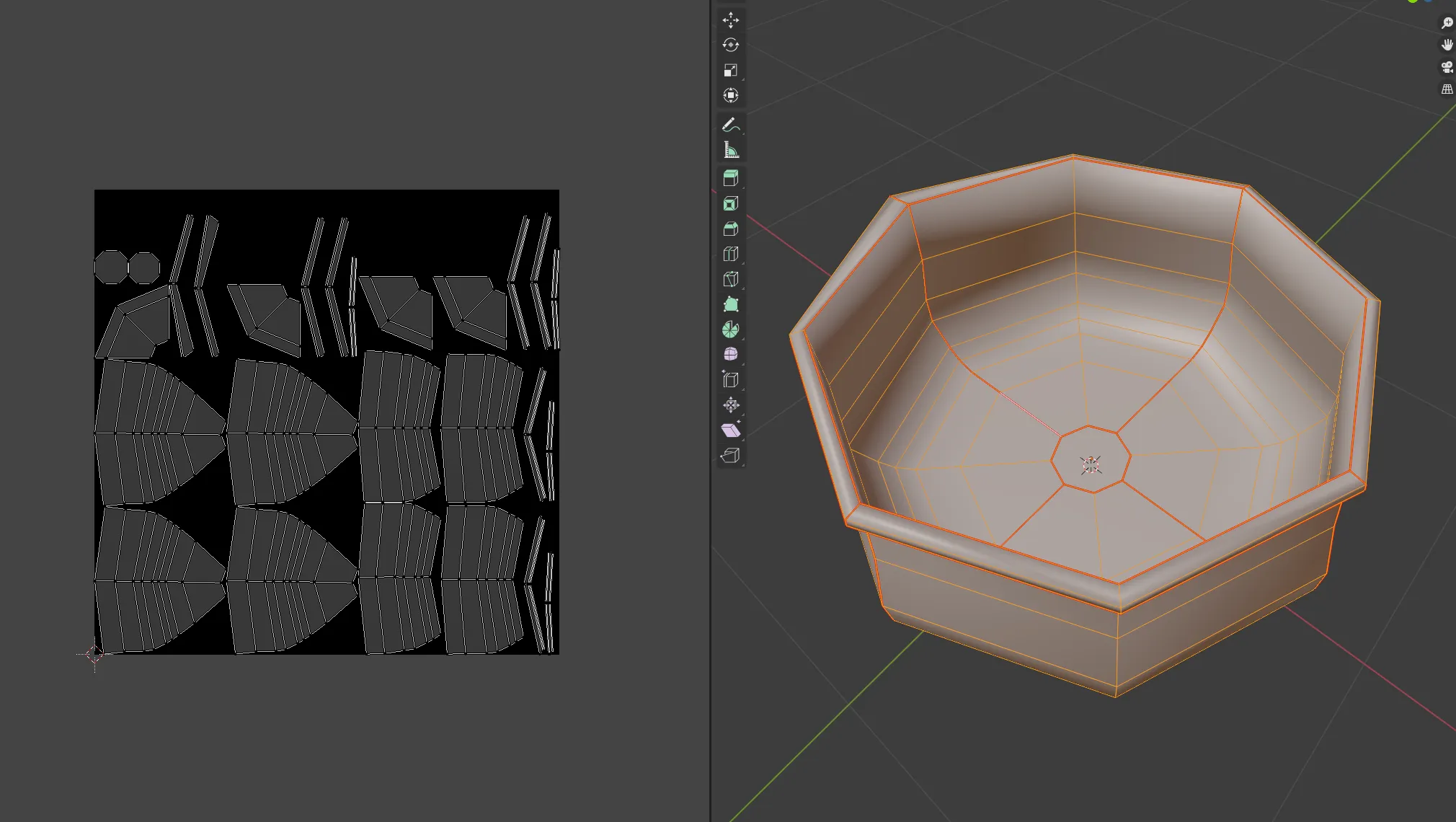Activate the Spin tool
Screen dimensions: 1456x822
[x=730, y=330]
